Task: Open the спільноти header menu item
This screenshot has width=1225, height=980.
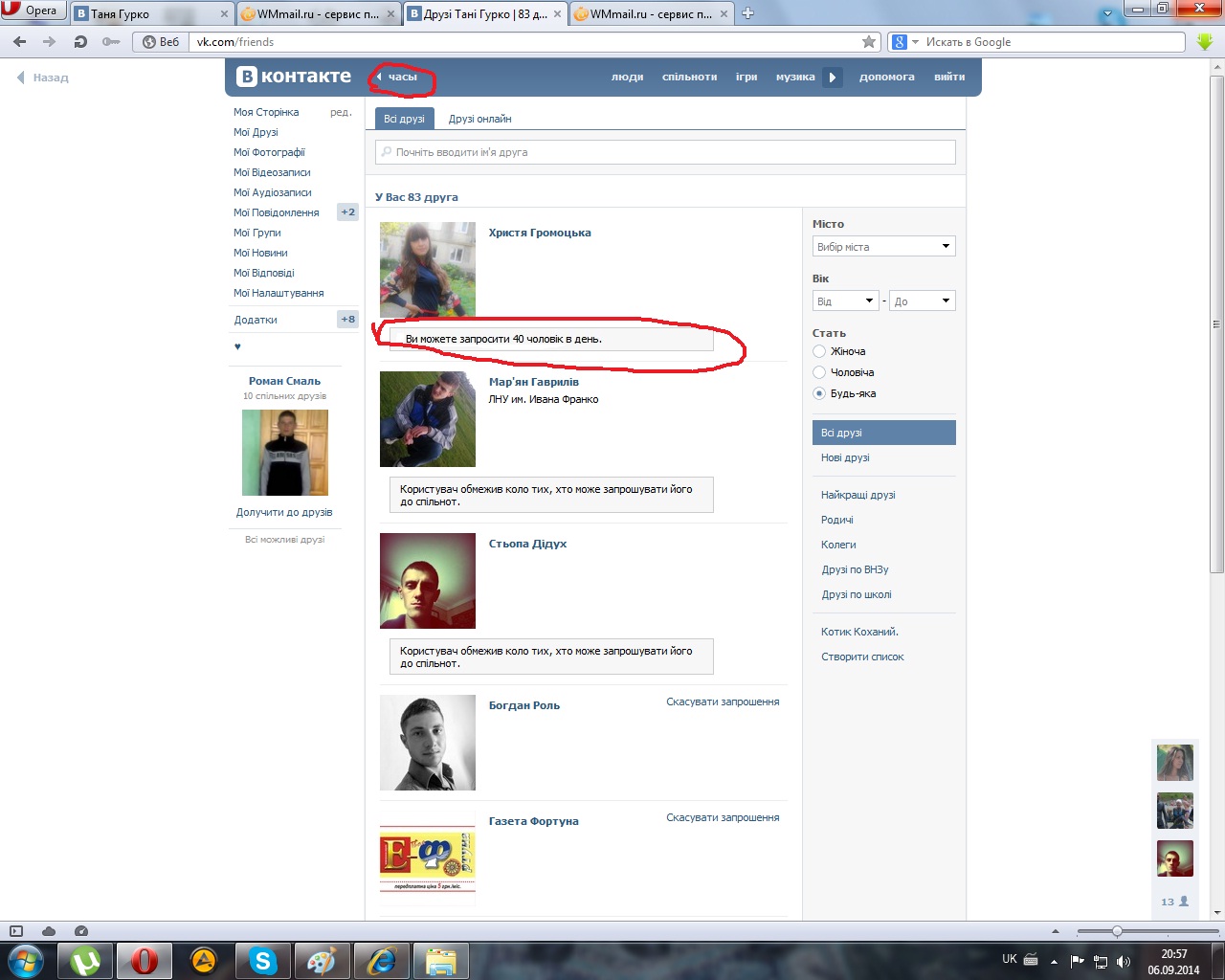Action: point(689,77)
